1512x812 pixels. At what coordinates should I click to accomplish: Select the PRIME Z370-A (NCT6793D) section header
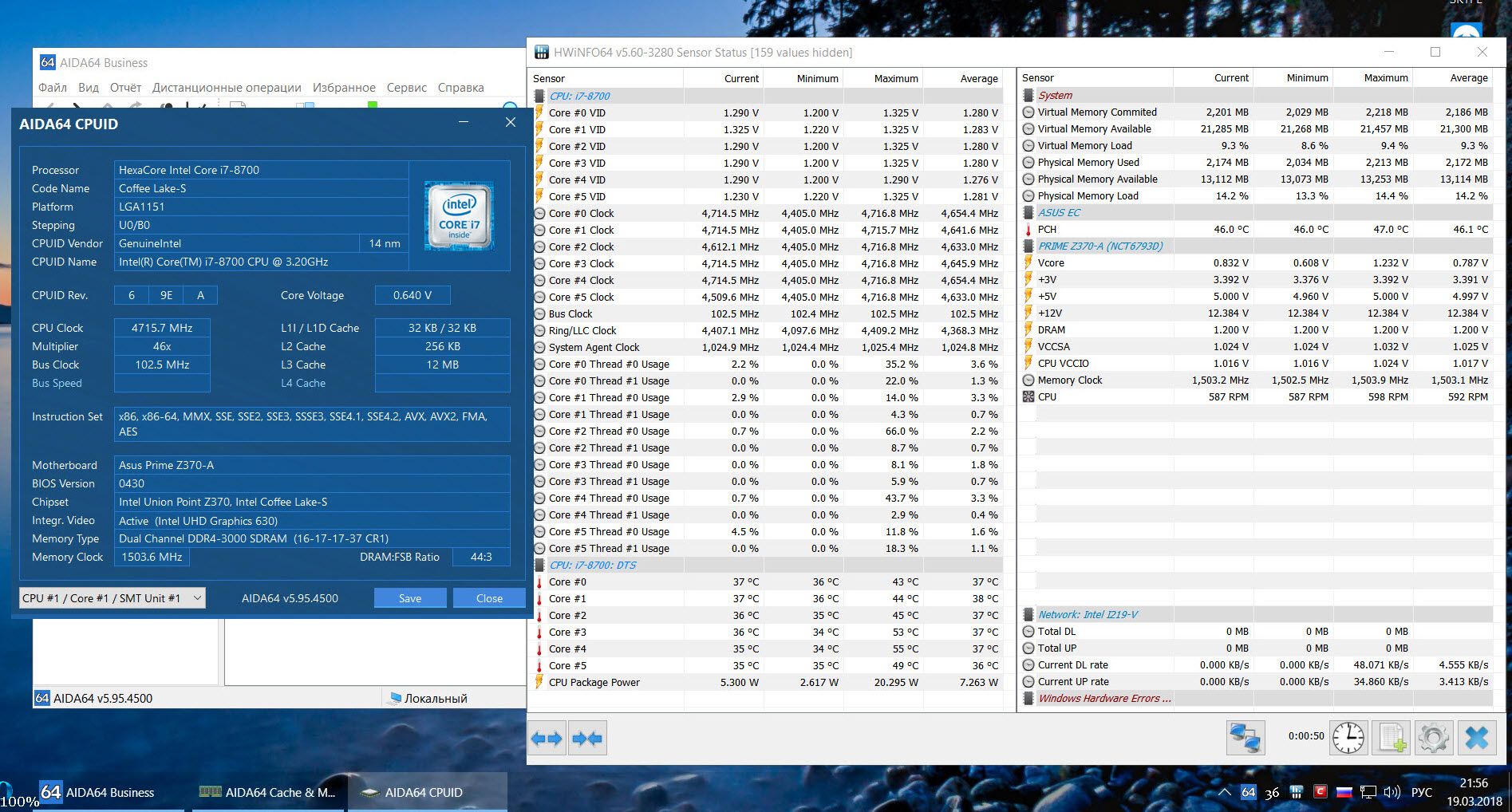(x=1257, y=246)
